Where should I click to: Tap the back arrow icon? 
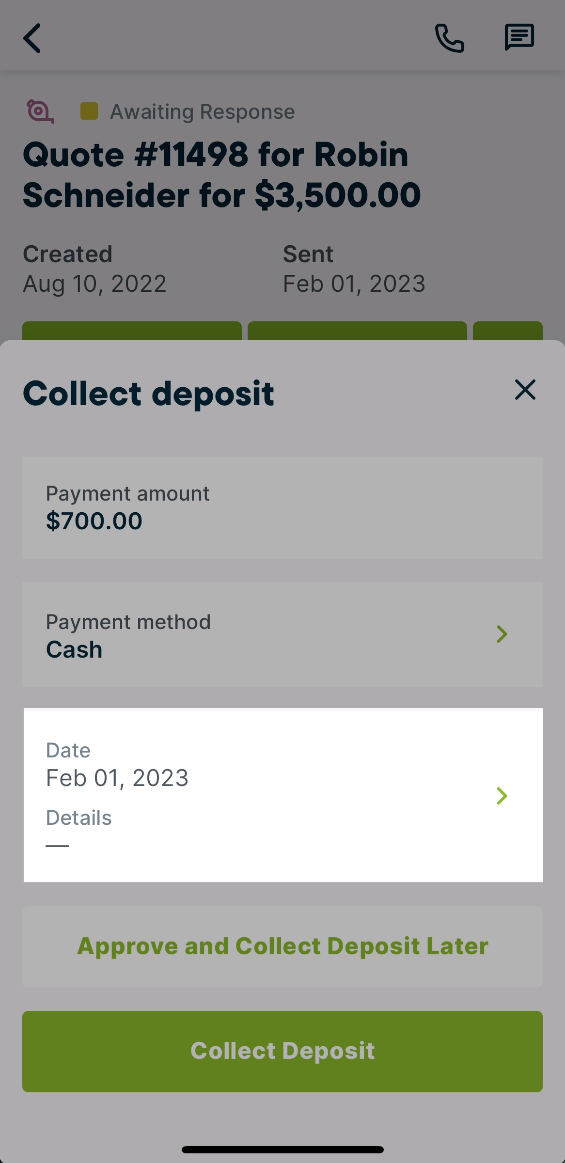tap(32, 38)
